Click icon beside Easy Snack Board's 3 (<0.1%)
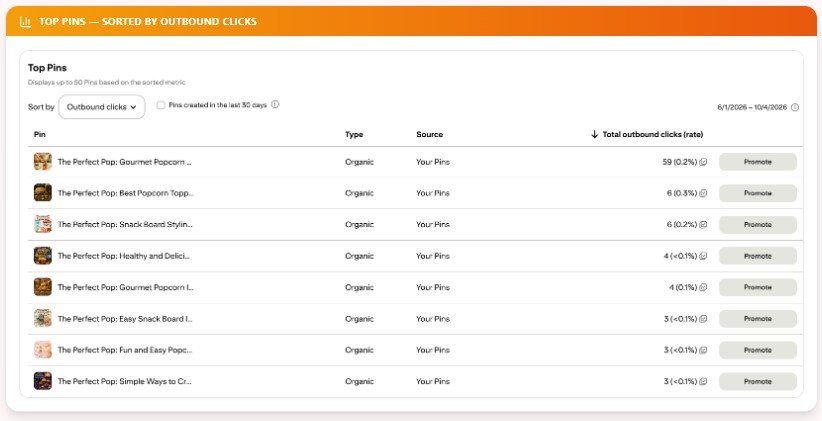822x421 pixels. point(704,319)
